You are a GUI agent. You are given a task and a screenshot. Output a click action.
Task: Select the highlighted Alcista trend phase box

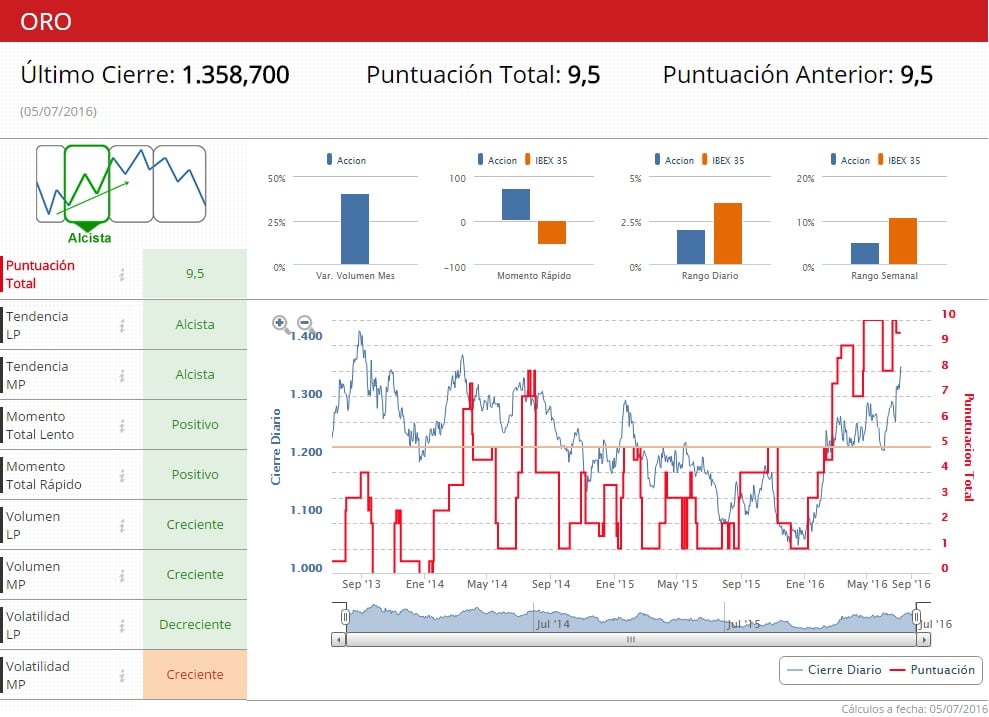[87, 184]
